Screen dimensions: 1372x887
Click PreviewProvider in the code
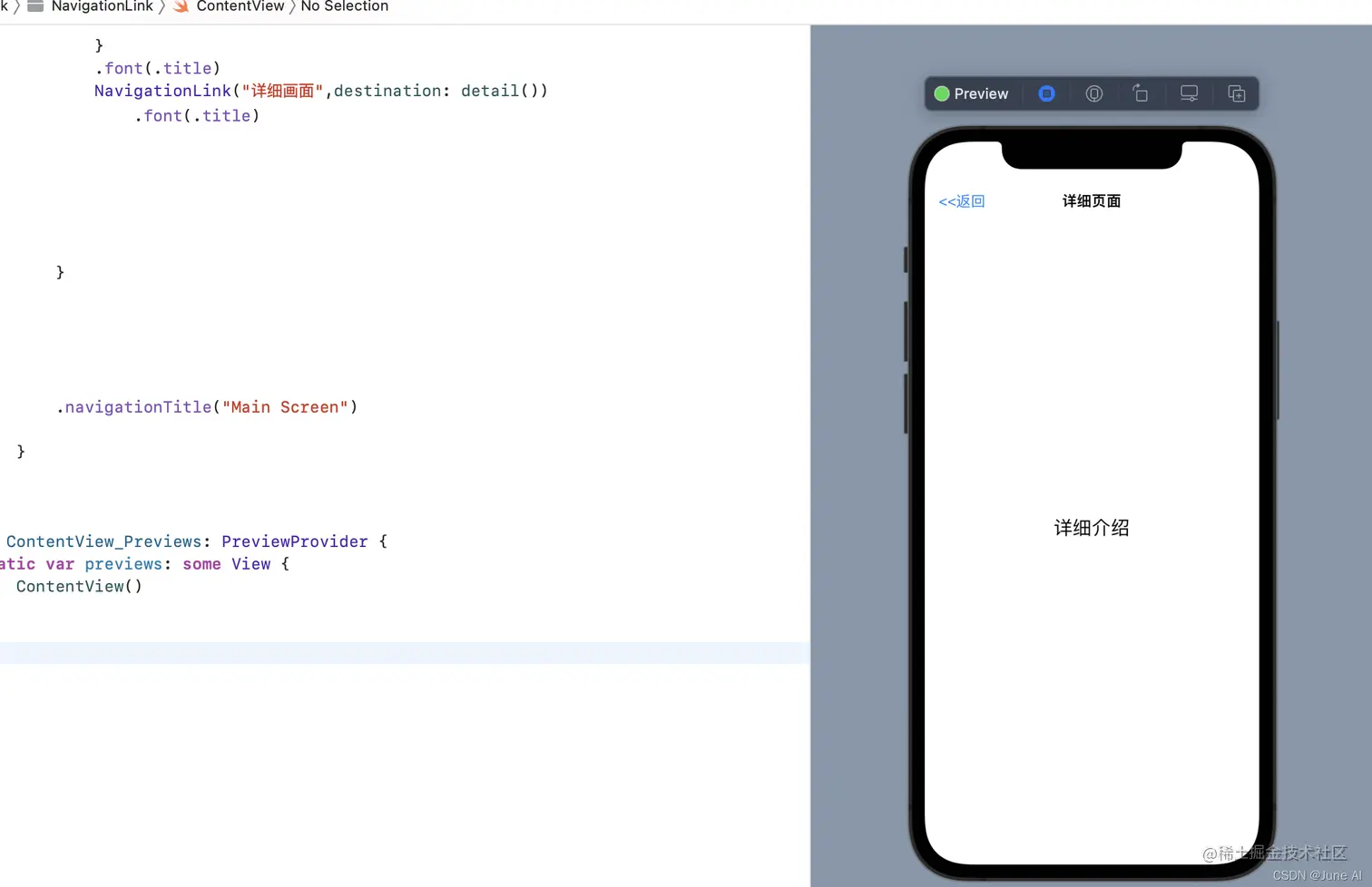coord(294,541)
